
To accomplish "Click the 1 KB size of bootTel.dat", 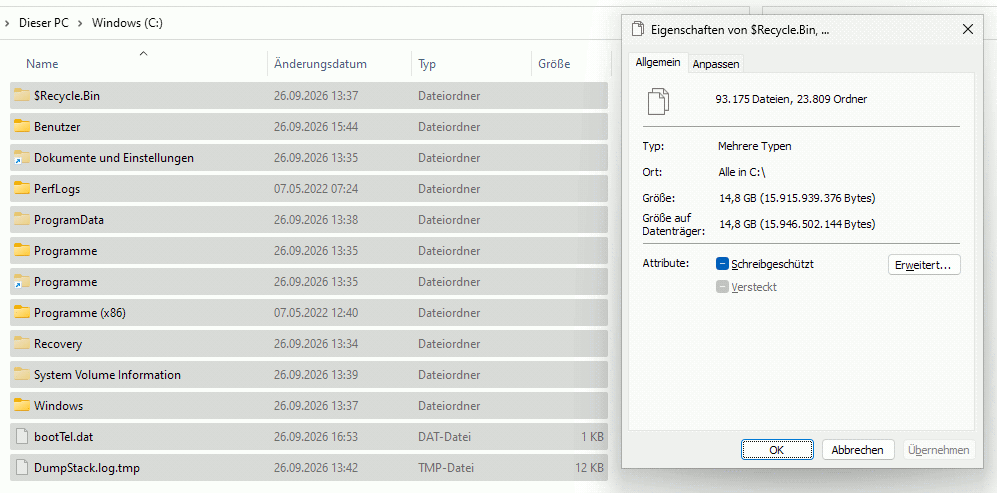I will [592, 437].
